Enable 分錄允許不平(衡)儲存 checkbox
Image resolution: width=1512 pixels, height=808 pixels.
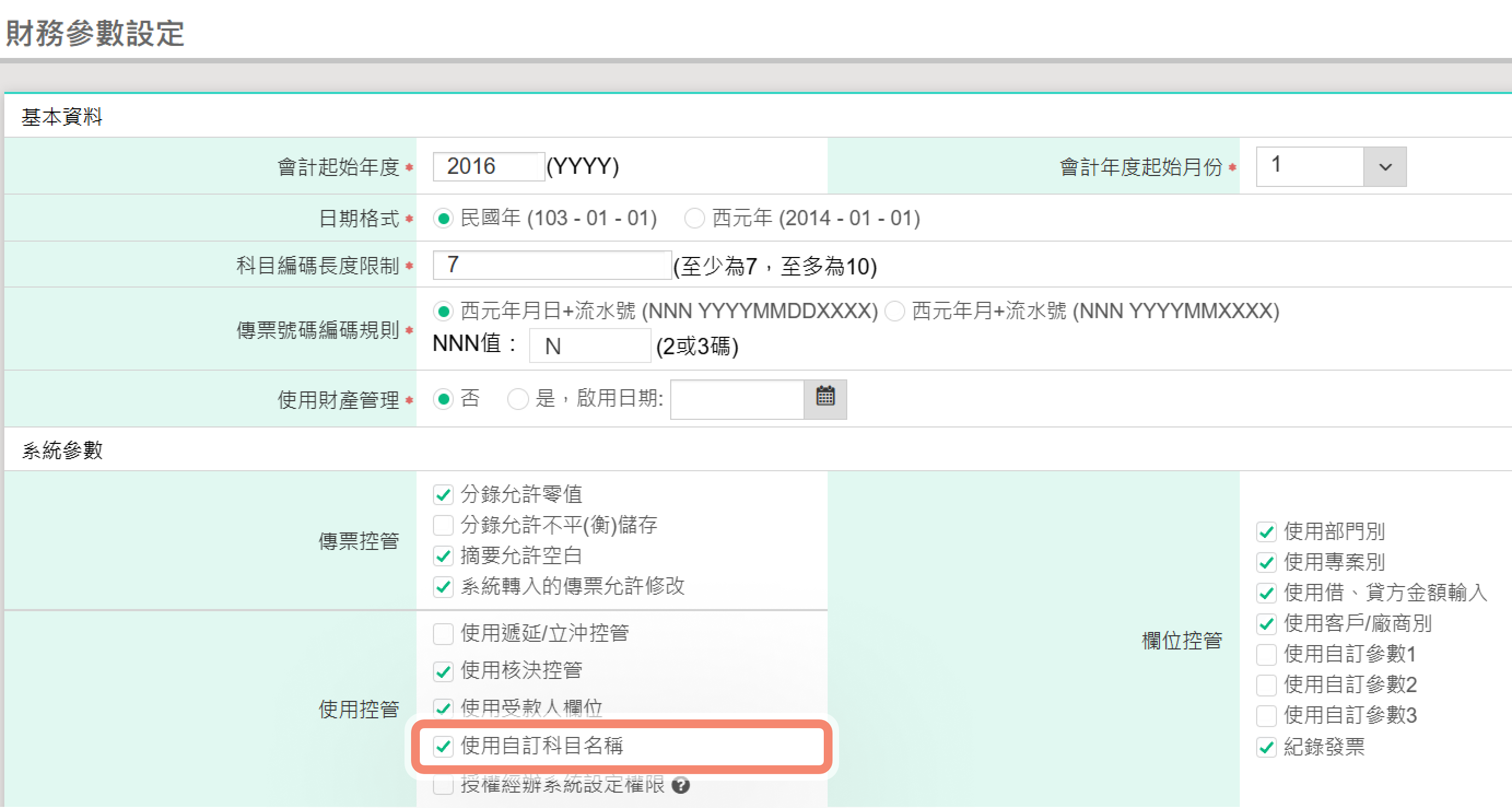[443, 525]
